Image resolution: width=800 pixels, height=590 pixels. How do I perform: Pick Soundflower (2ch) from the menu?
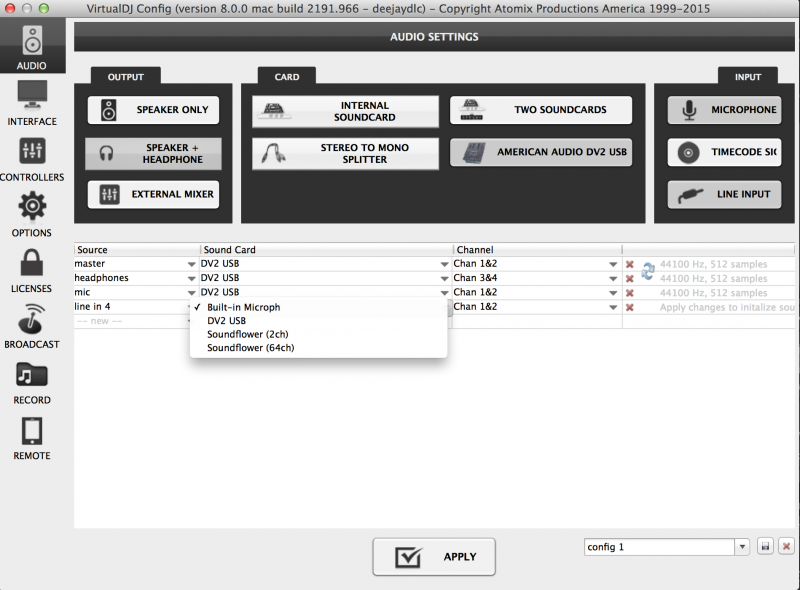click(x=318, y=334)
